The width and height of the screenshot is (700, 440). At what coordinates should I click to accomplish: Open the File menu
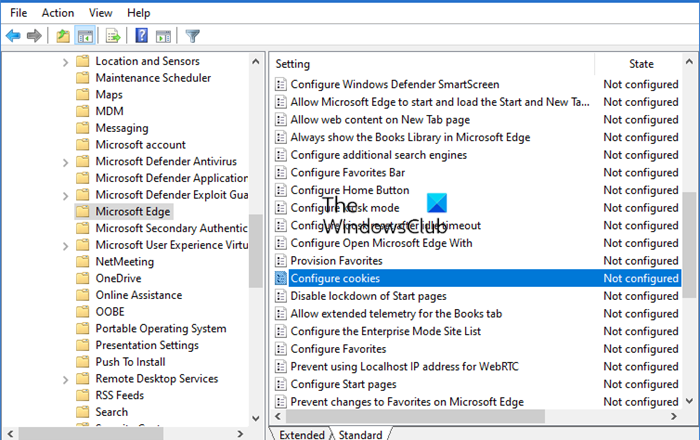19,13
